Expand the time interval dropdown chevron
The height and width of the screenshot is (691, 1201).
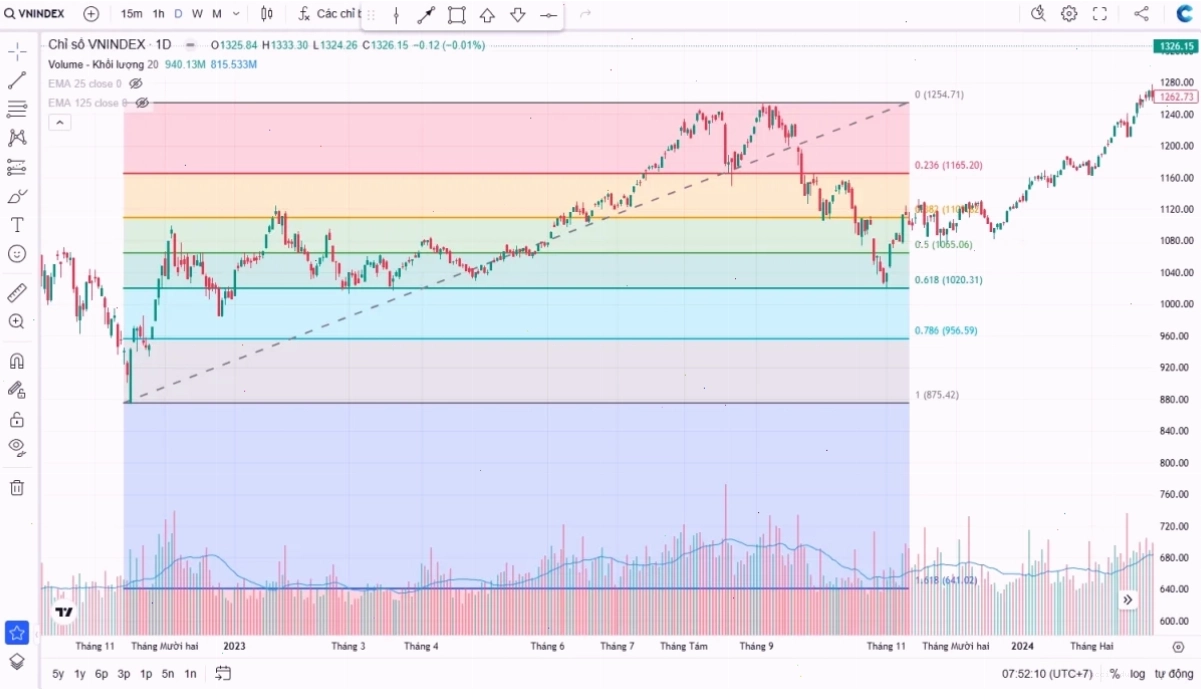tap(236, 14)
